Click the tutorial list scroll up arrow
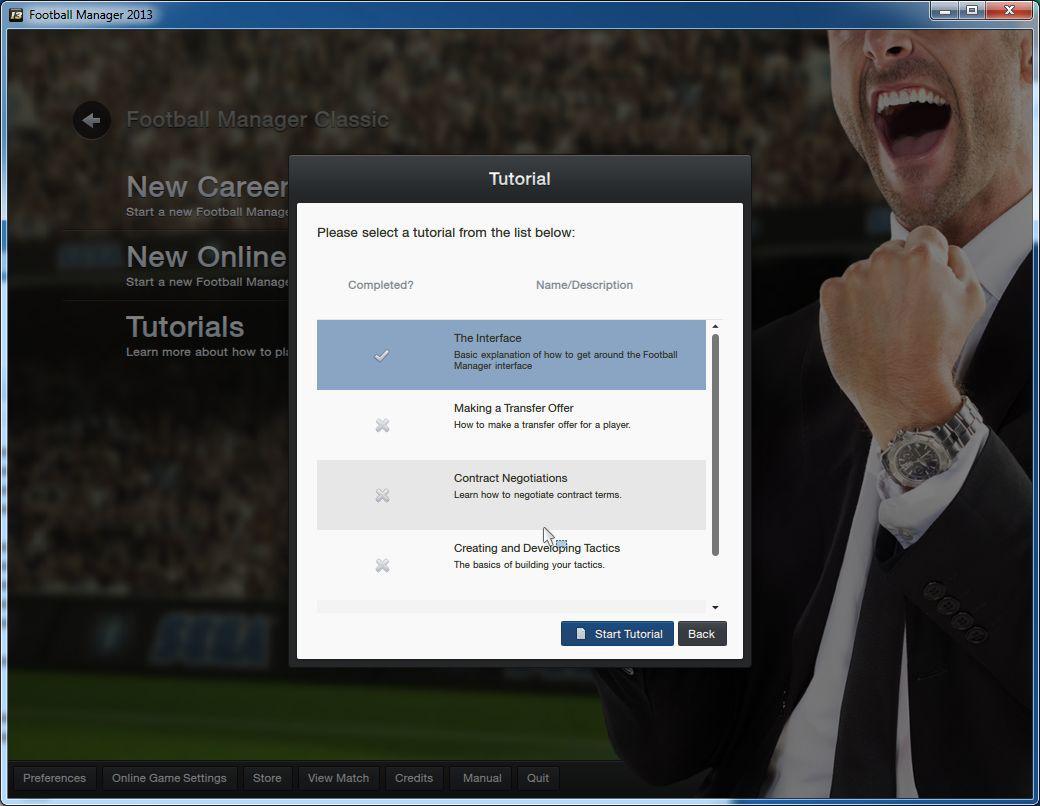The image size is (1040, 806). (715, 326)
